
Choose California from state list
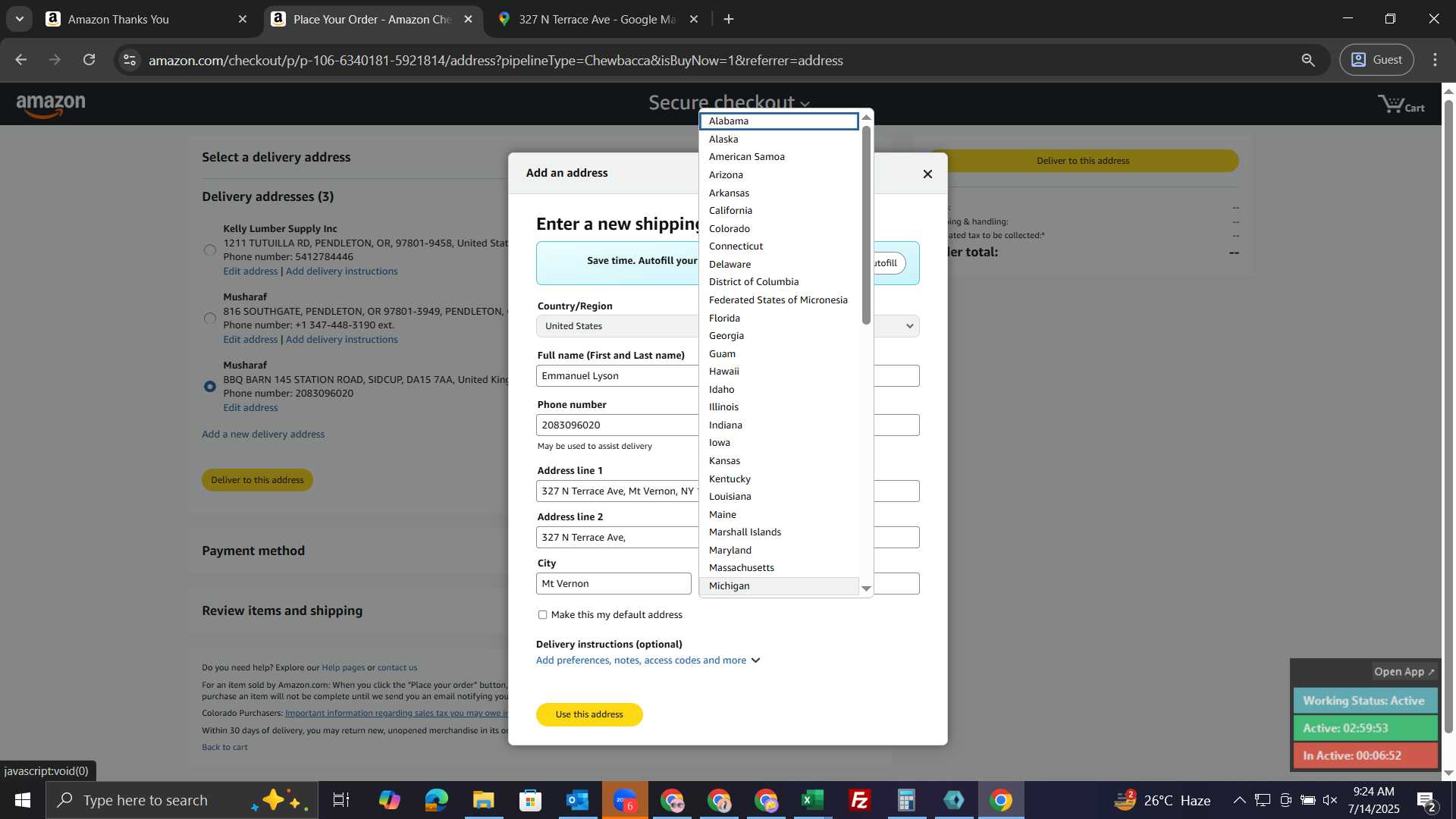pos(779,210)
